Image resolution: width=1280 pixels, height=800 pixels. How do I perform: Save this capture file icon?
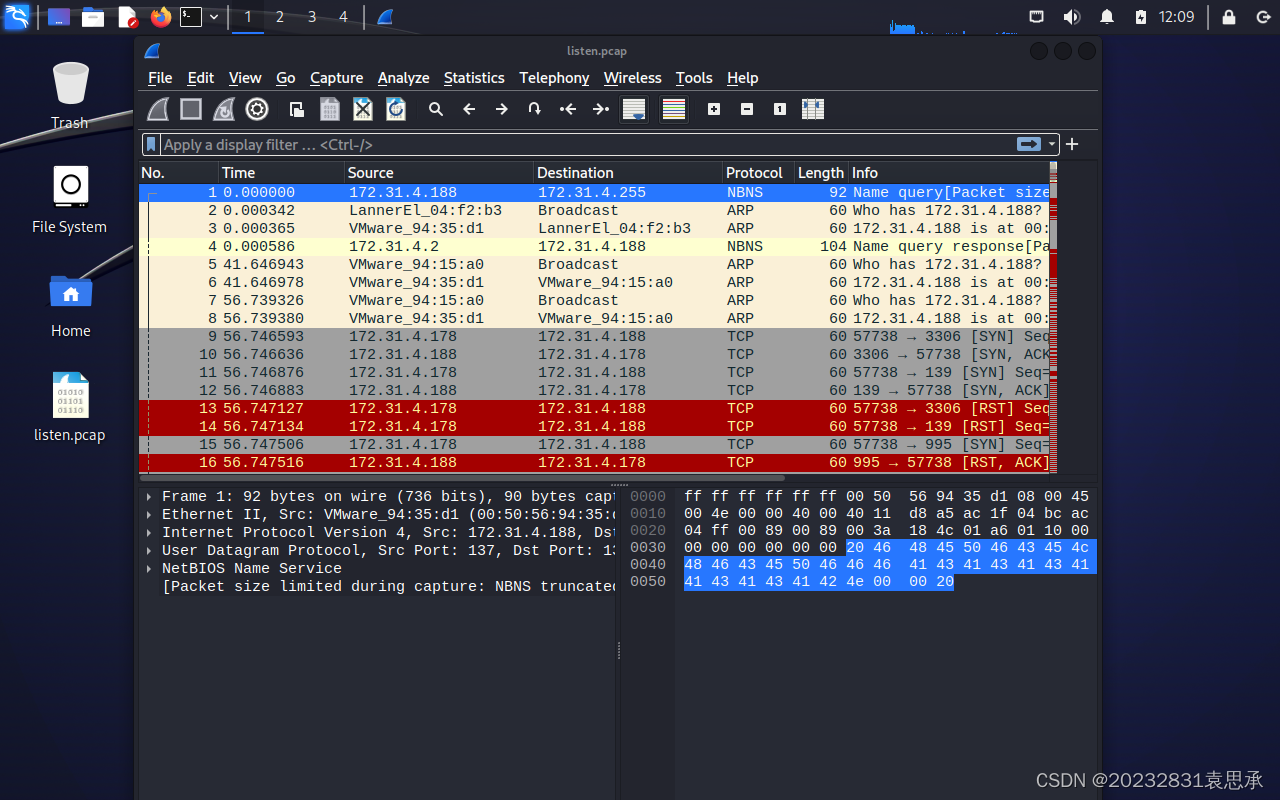pyautogui.click(x=329, y=109)
